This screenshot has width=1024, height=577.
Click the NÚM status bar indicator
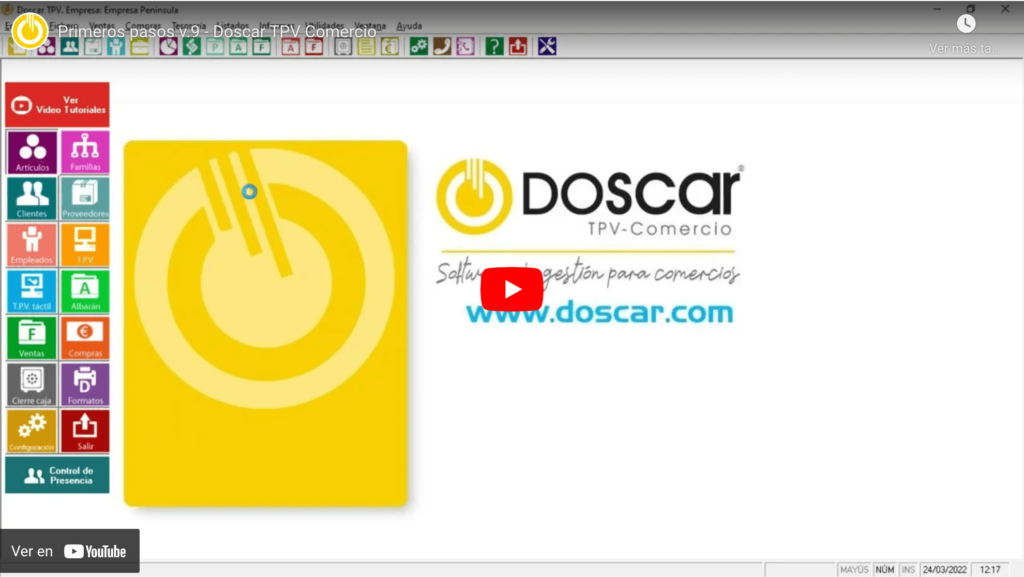(x=885, y=570)
